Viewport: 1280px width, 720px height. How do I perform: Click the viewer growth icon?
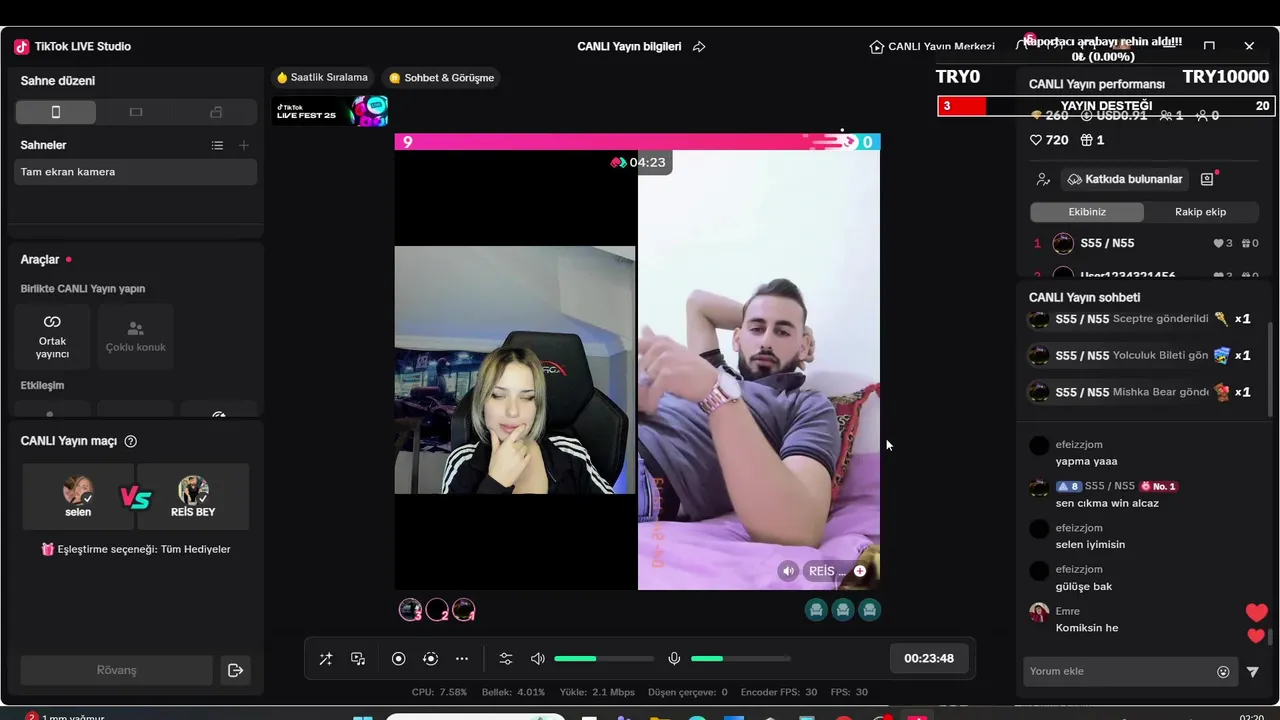coord(1044,179)
